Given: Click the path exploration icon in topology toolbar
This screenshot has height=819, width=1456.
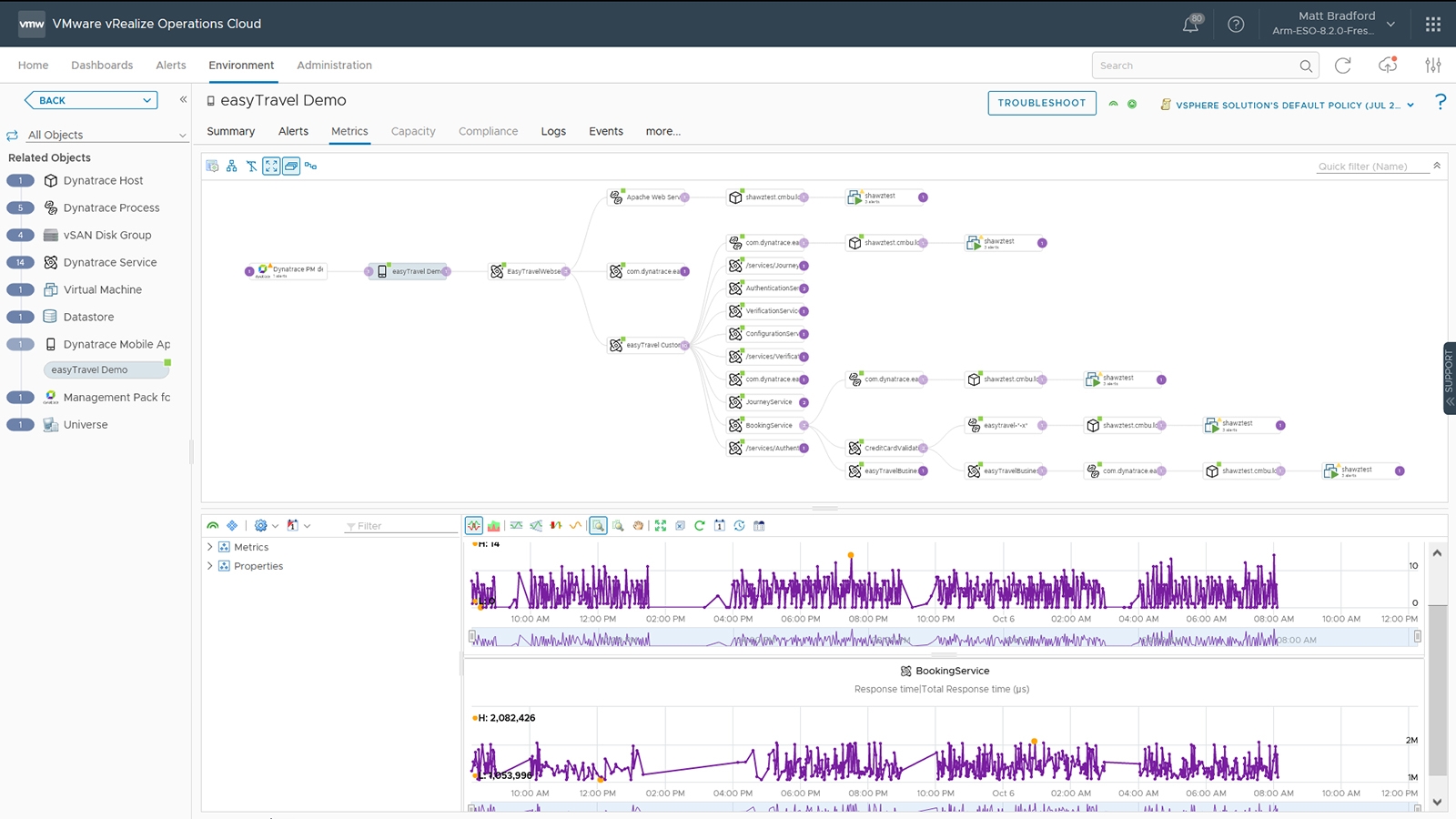Looking at the screenshot, I should (x=311, y=166).
